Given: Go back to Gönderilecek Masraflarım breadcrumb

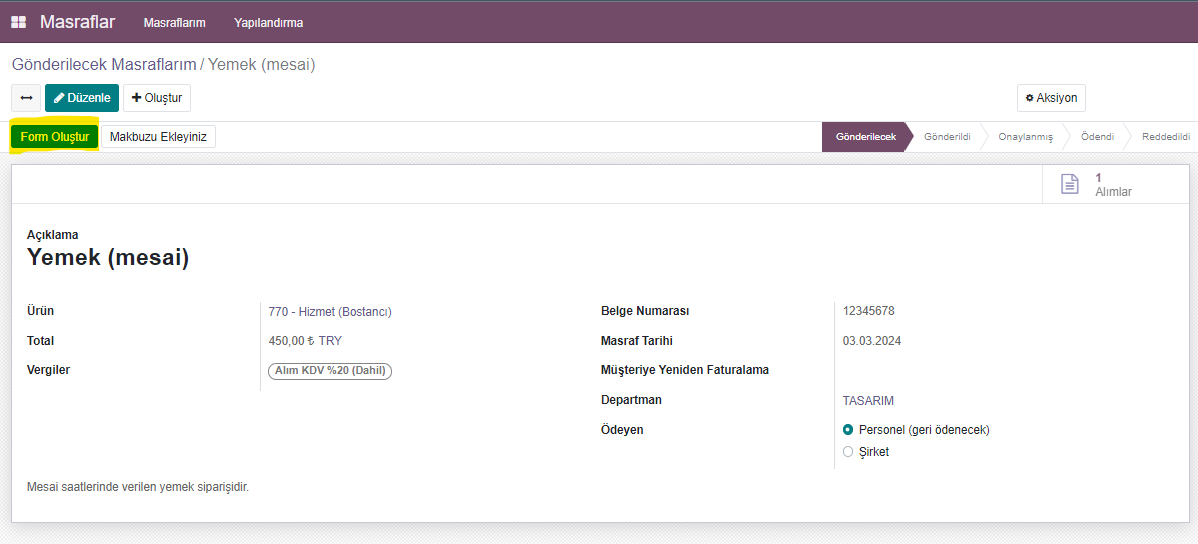Looking at the screenshot, I should [x=104, y=65].
